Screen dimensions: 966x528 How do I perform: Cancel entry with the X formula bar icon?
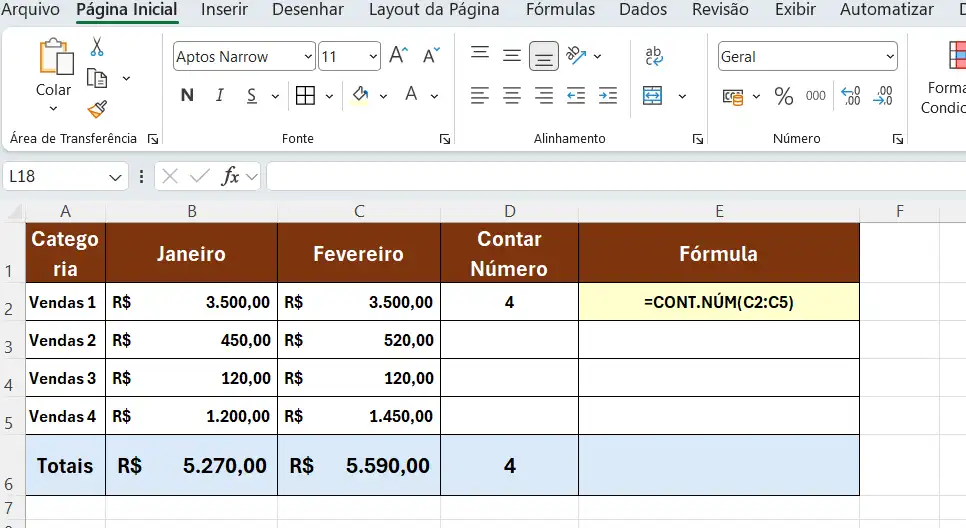(x=170, y=177)
